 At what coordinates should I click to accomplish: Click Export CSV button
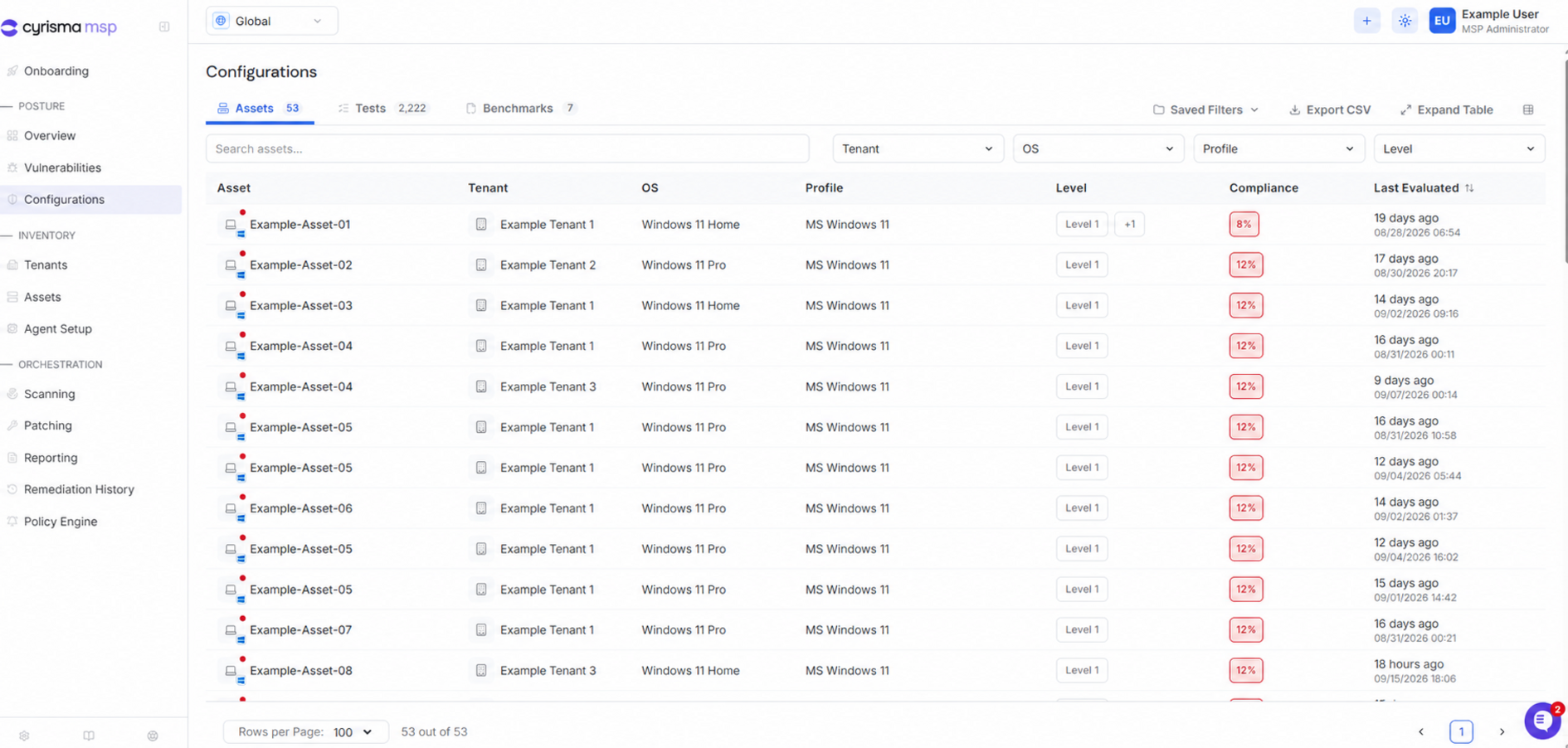tap(1330, 109)
